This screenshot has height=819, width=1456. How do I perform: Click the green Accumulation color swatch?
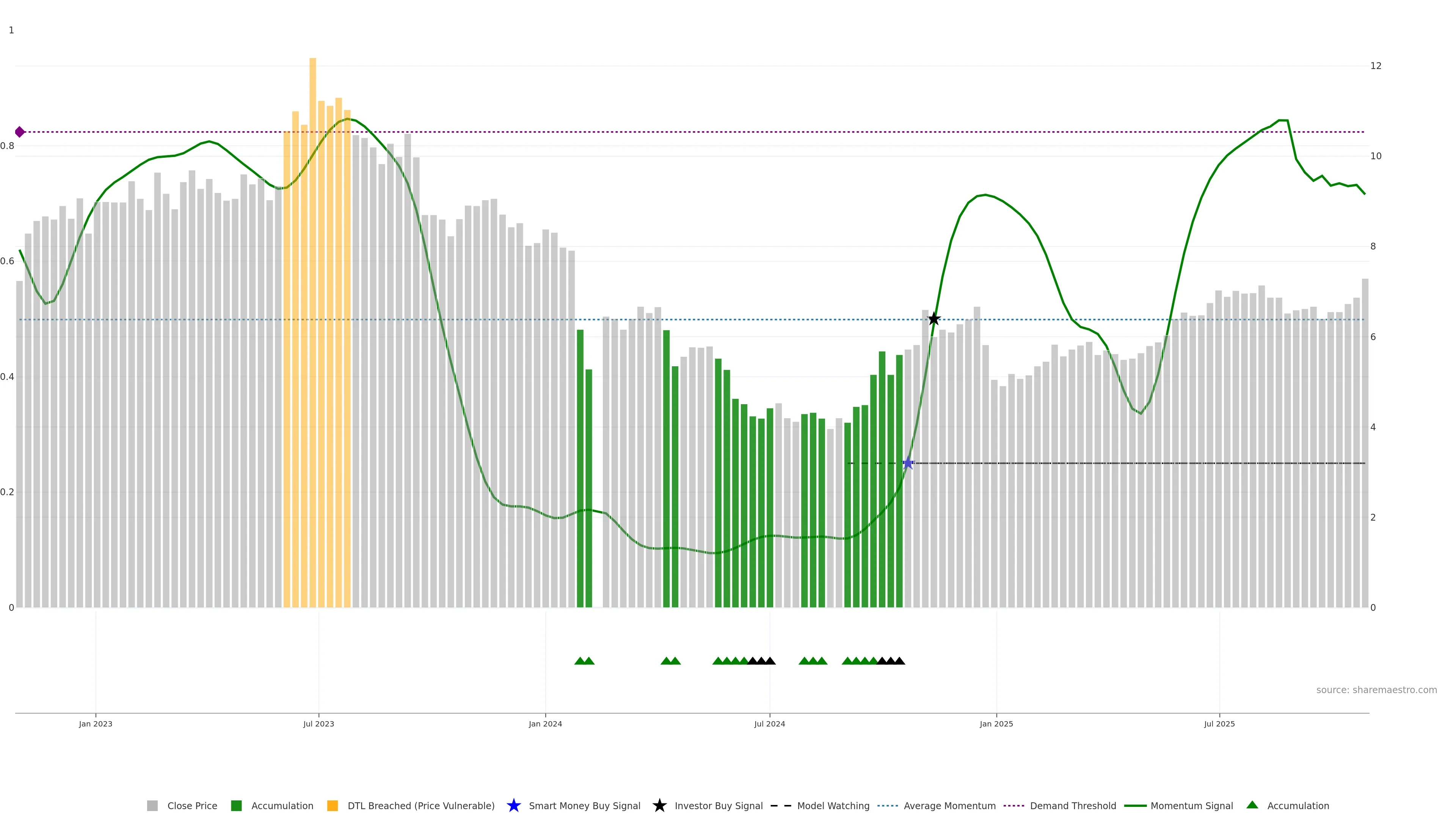pos(236,806)
